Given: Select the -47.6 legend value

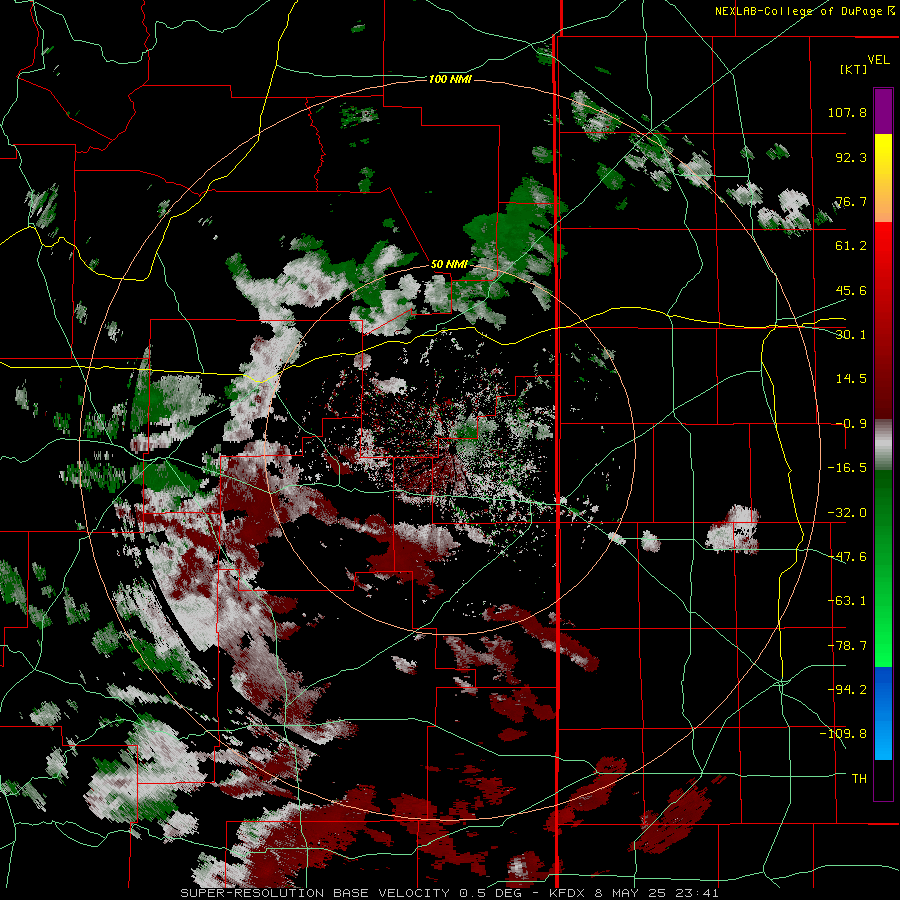Looking at the screenshot, I should [847, 557].
